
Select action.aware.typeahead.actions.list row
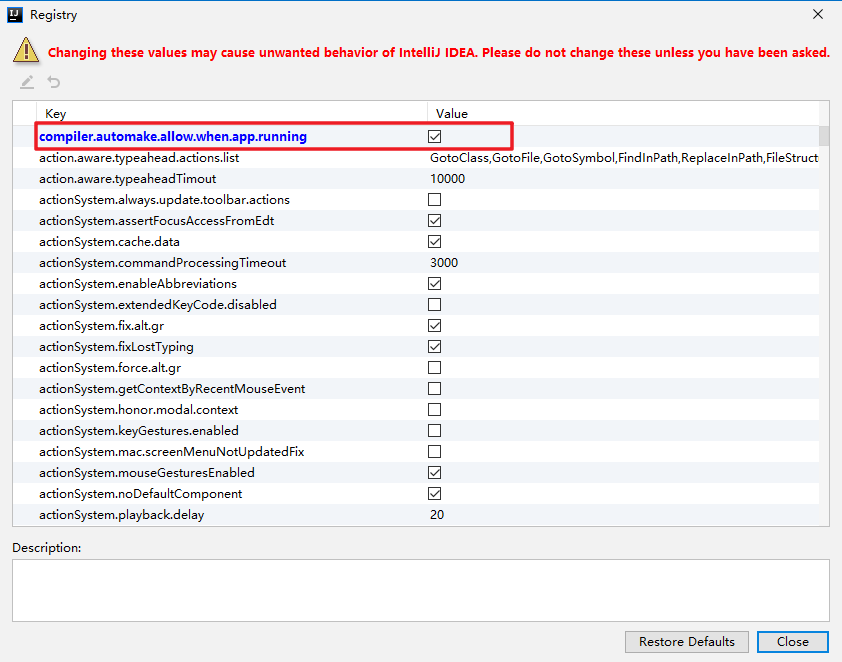tap(416, 158)
